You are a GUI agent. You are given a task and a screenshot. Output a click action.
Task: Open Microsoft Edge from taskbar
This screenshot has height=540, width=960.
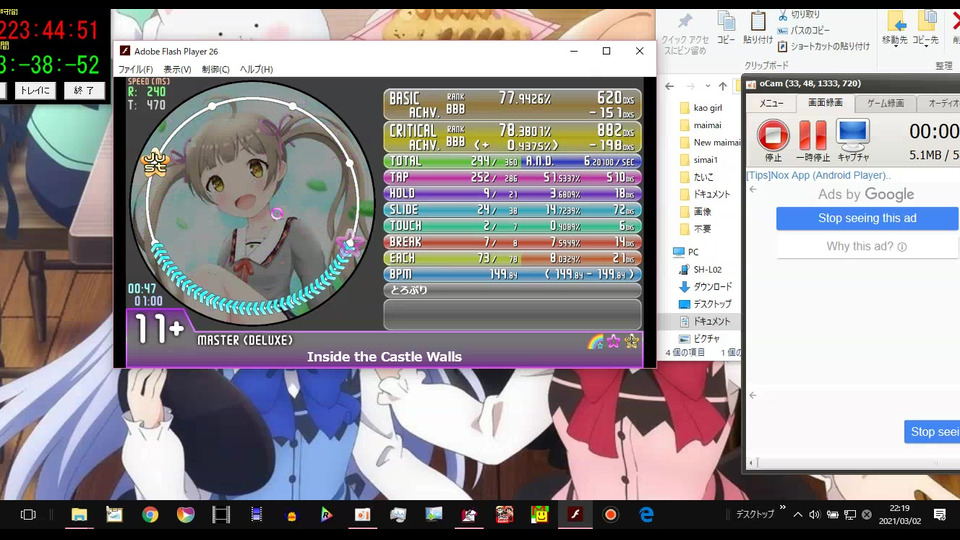pyautogui.click(x=646, y=515)
